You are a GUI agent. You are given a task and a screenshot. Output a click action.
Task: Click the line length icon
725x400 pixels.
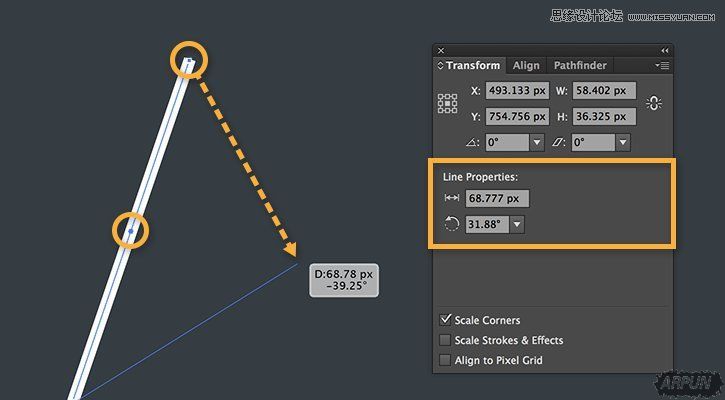(450, 199)
